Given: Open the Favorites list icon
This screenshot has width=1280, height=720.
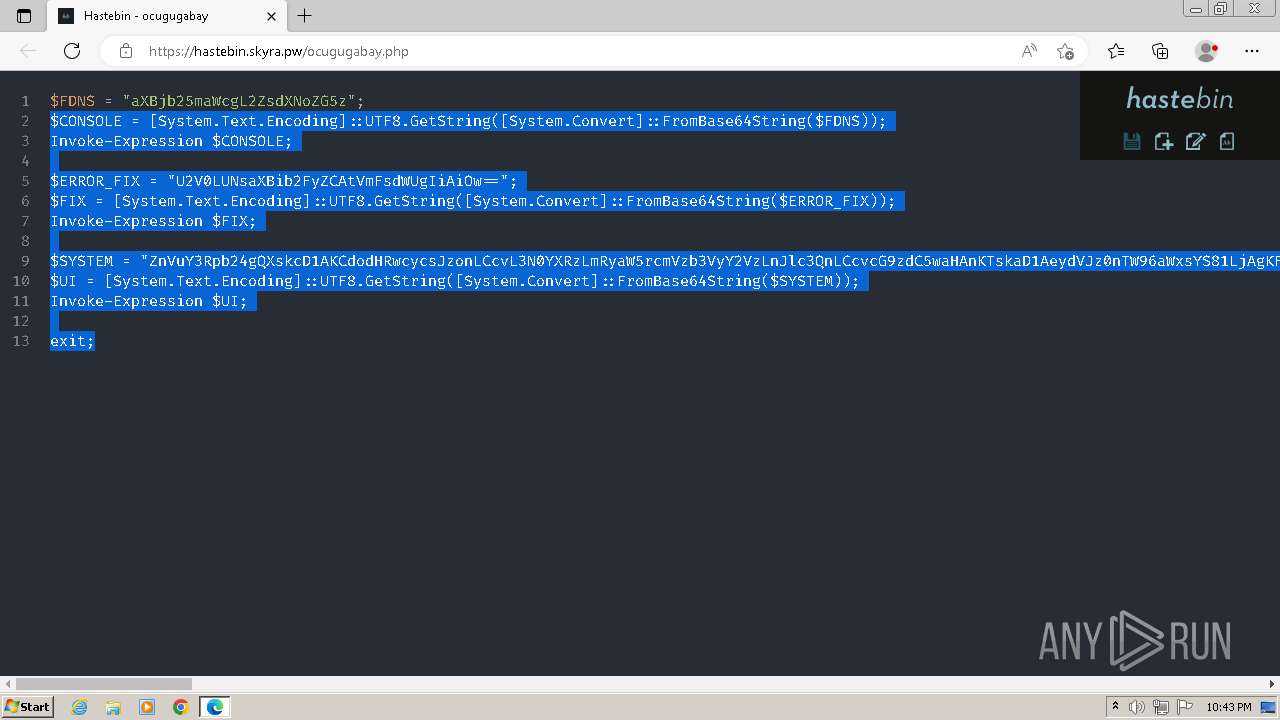Looking at the screenshot, I should [x=1116, y=51].
